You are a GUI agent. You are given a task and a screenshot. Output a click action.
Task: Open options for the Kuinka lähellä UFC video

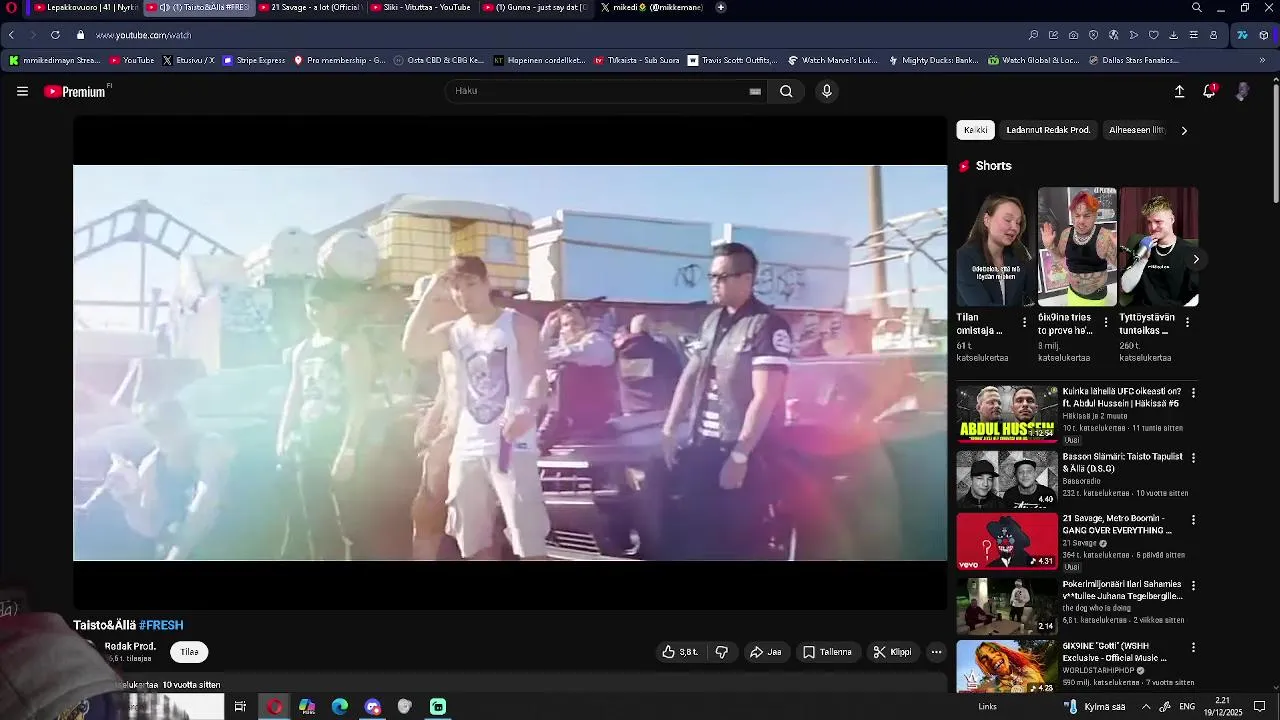[1193, 393]
